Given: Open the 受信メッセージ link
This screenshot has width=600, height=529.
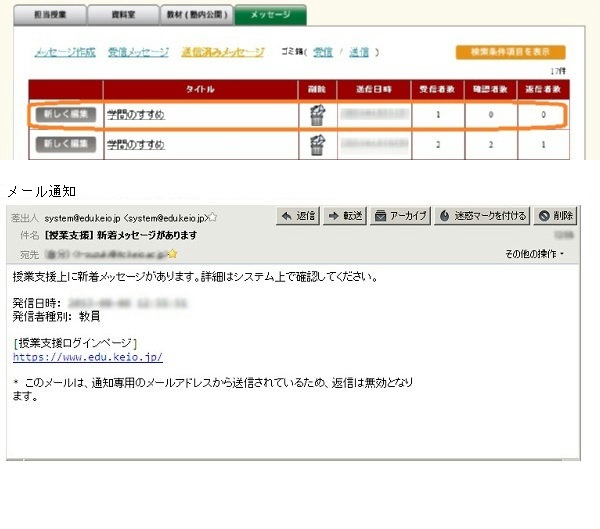Looking at the screenshot, I should 139,52.
